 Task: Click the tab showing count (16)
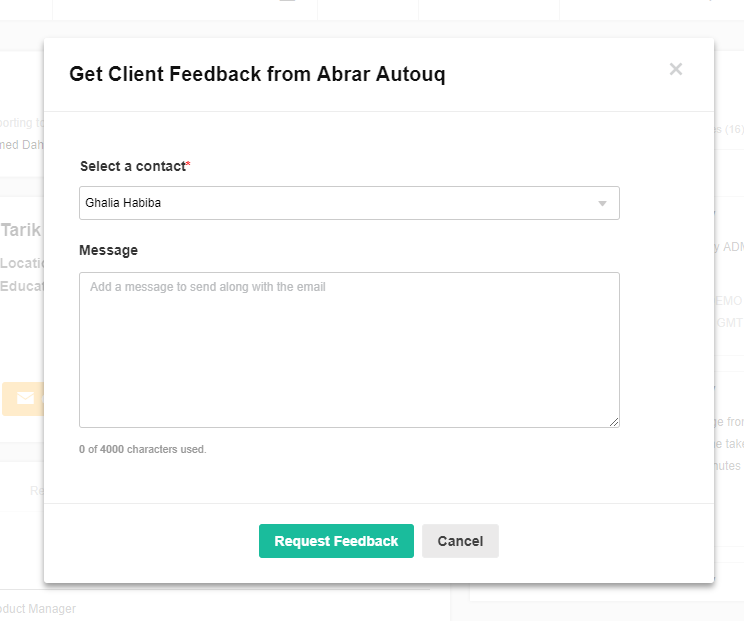click(729, 130)
